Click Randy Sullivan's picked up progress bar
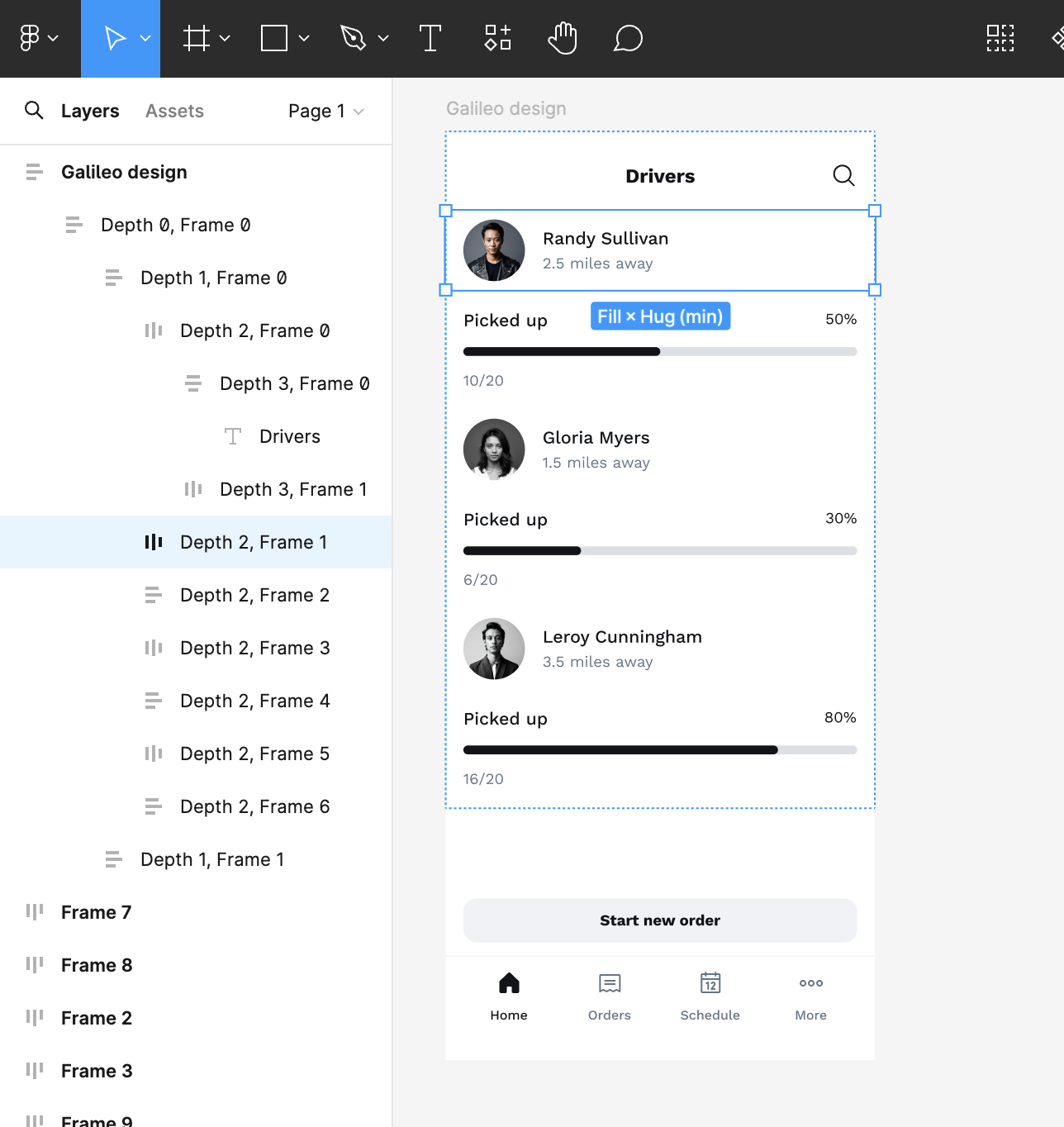1064x1127 pixels. click(x=660, y=351)
